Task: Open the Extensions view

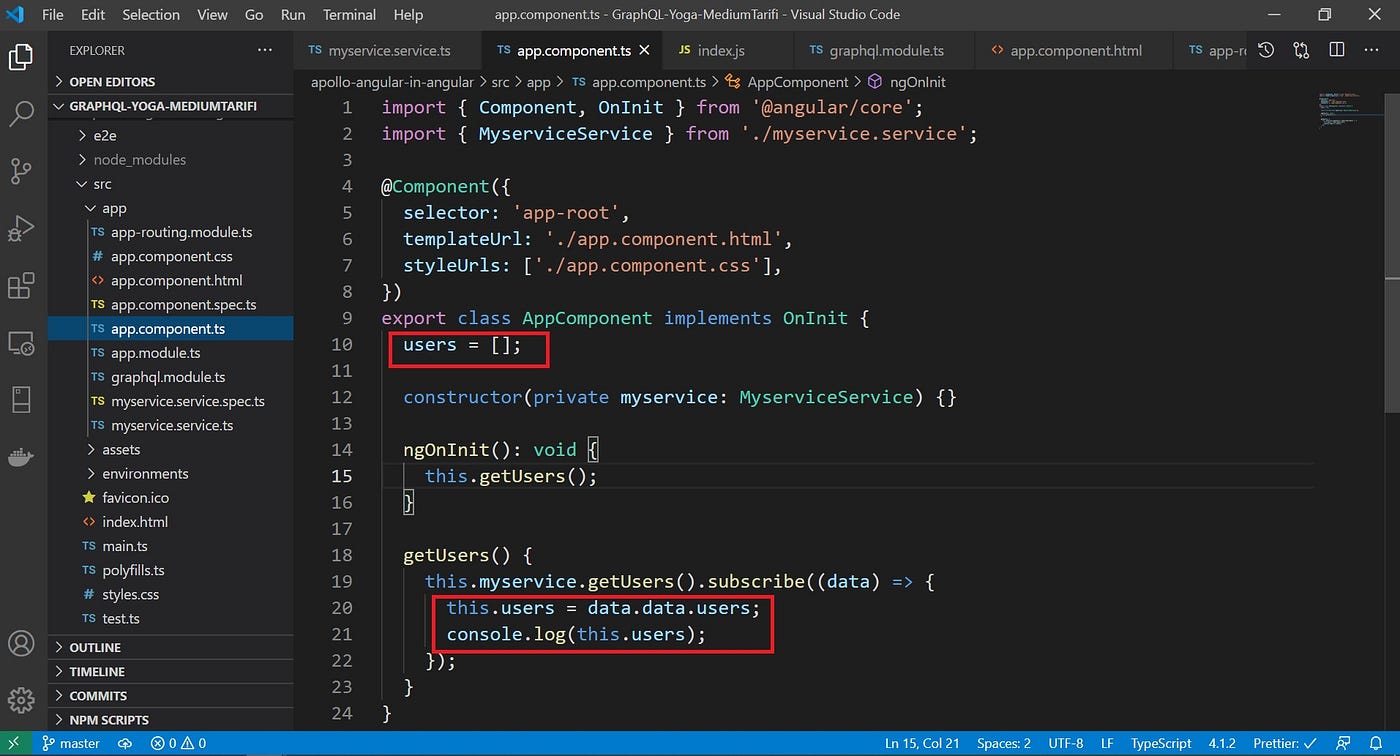Action: coord(22,285)
